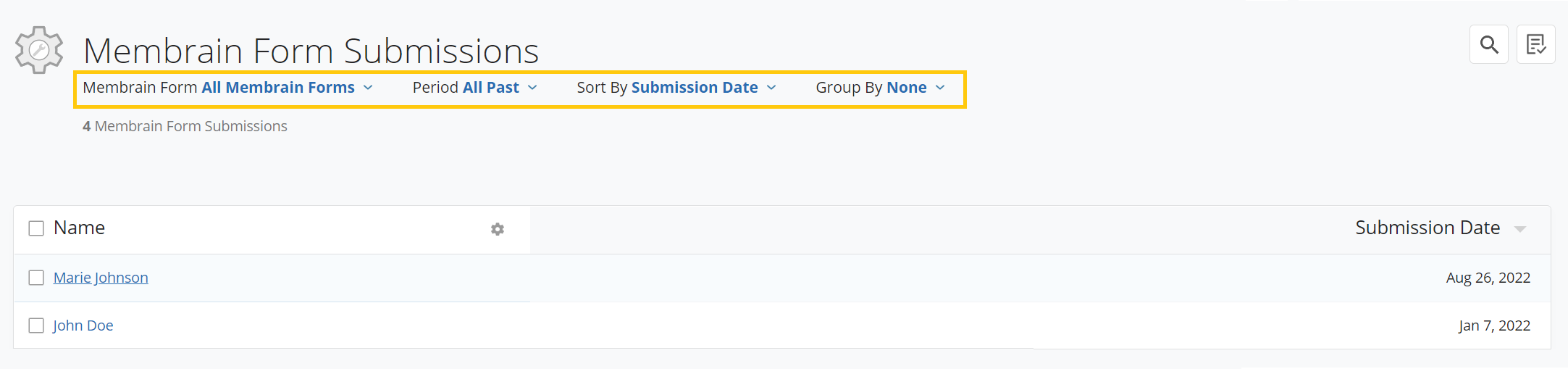Open the Group By None dropdown
This screenshot has height=369, width=1568.
[x=881, y=88]
